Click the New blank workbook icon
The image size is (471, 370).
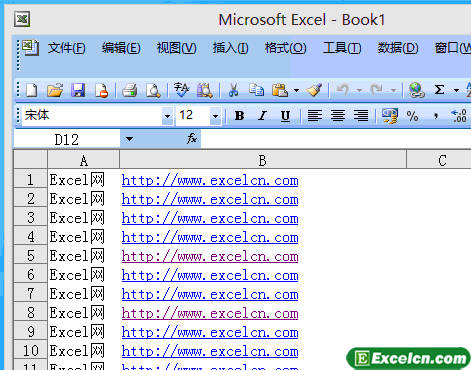[x=32, y=90]
